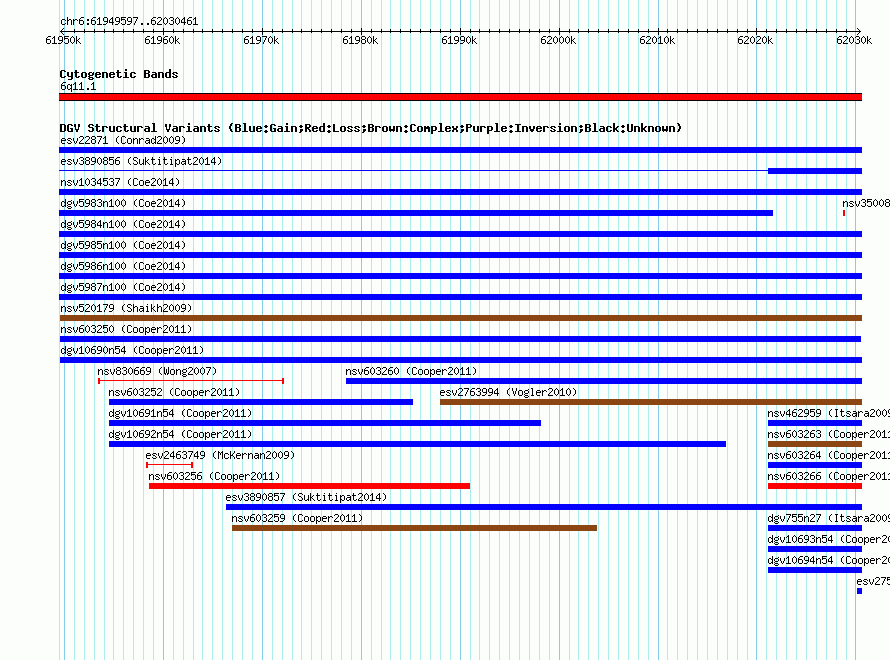Click the Cytogenetic Bands track title
The image size is (890, 660).
[119, 74]
